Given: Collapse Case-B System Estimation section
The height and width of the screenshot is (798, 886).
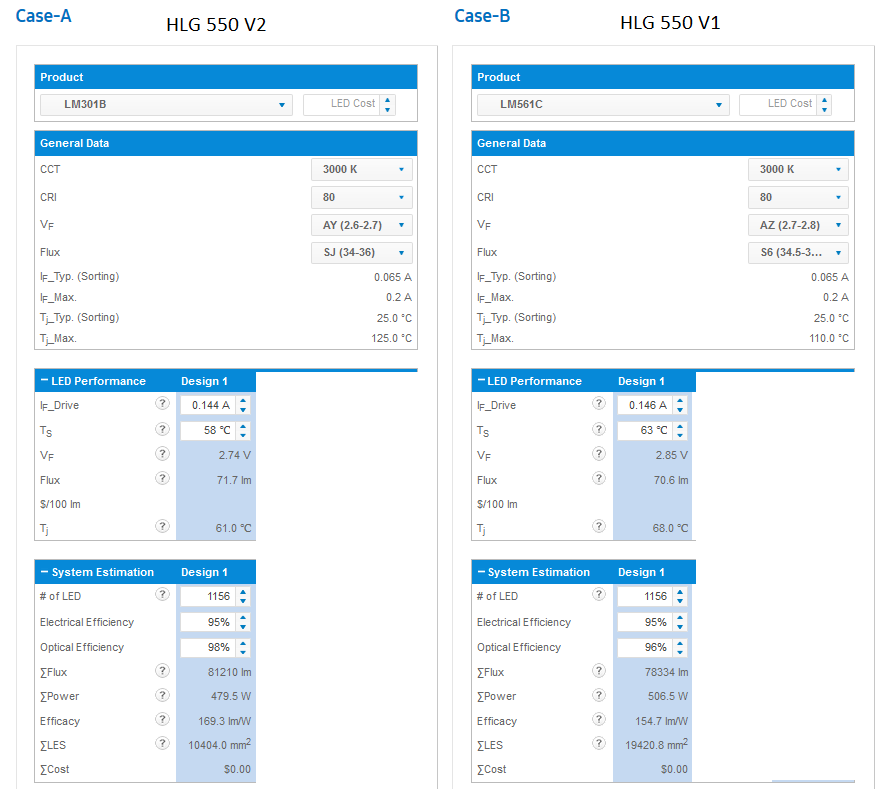Looking at the screenshot, I should point(481,571).
